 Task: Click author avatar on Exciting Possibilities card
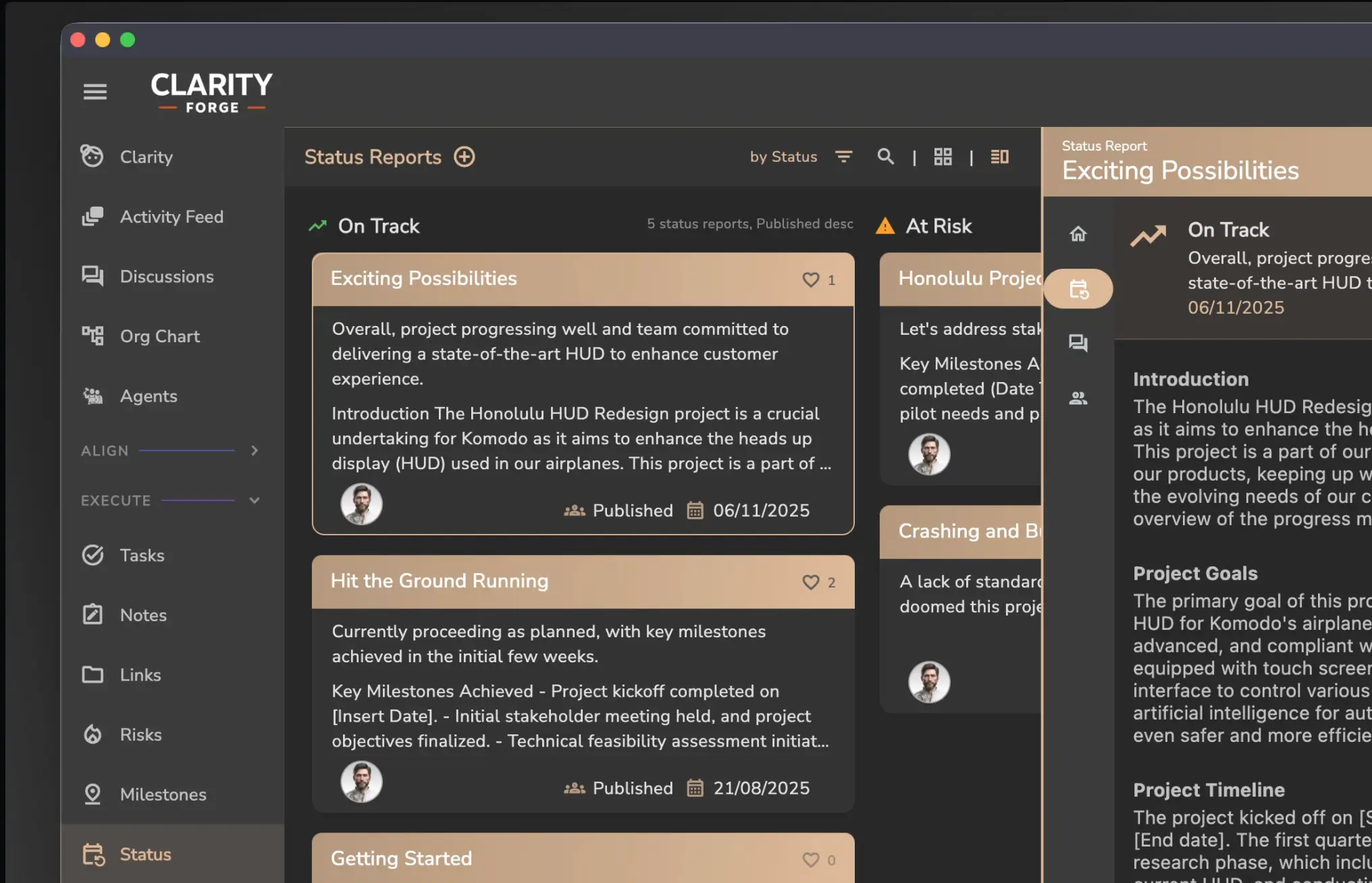(x=361, y=504)
